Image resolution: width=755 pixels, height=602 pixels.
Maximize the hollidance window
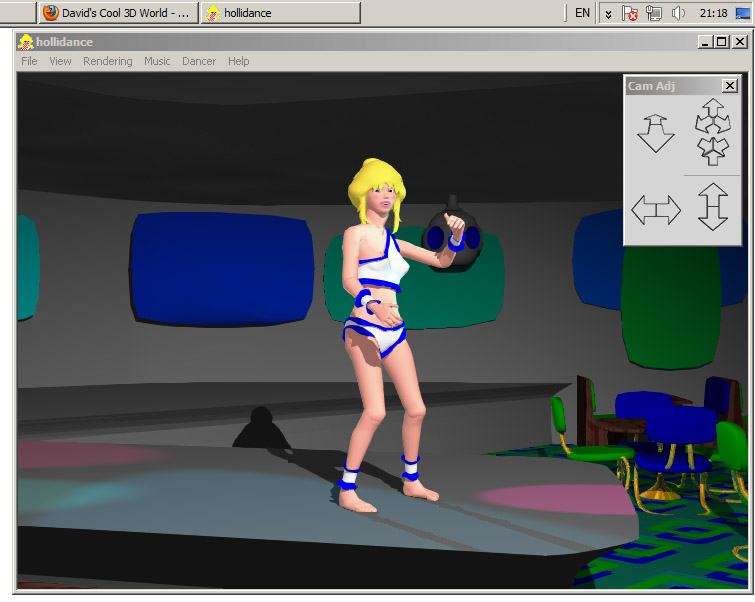pos(721,42)
